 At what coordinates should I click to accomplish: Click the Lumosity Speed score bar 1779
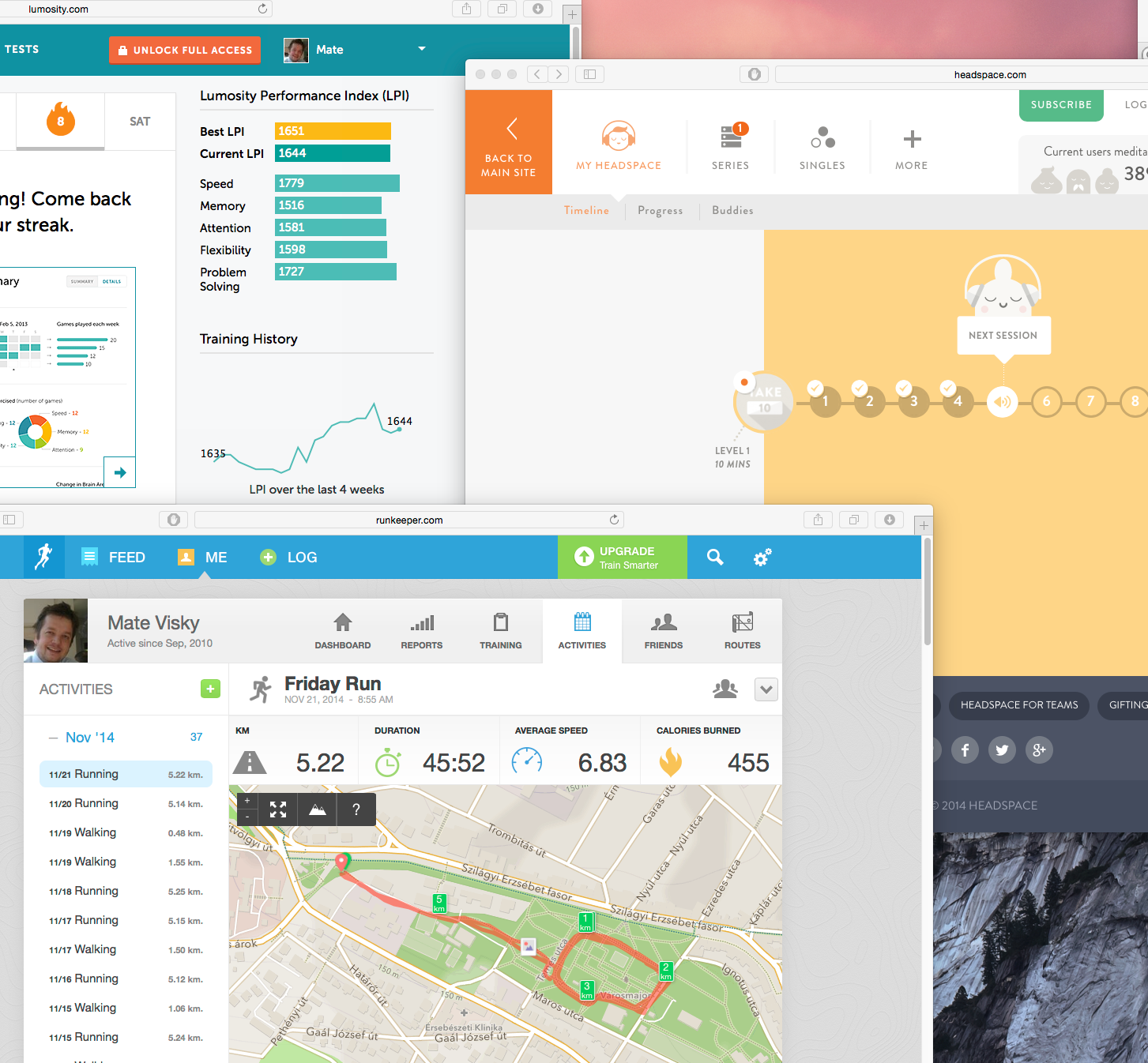pos(337,183)
